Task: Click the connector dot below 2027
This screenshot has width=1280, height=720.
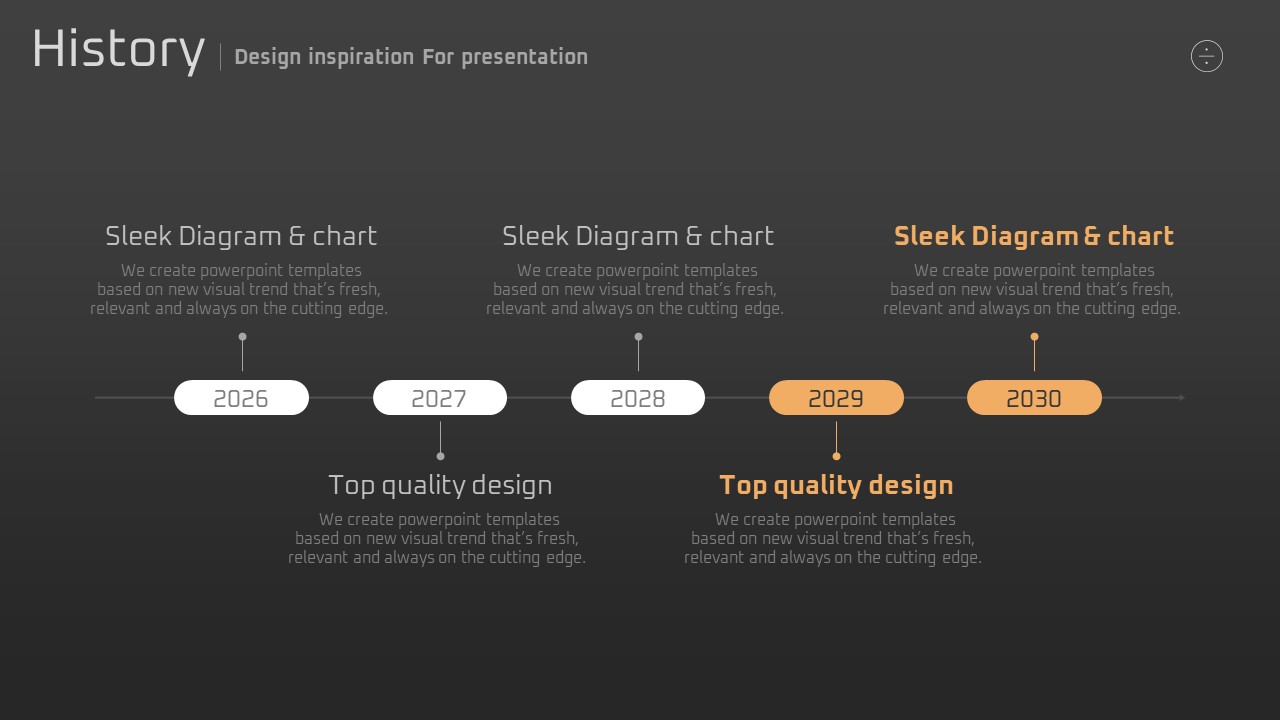Action: (440, 456)
